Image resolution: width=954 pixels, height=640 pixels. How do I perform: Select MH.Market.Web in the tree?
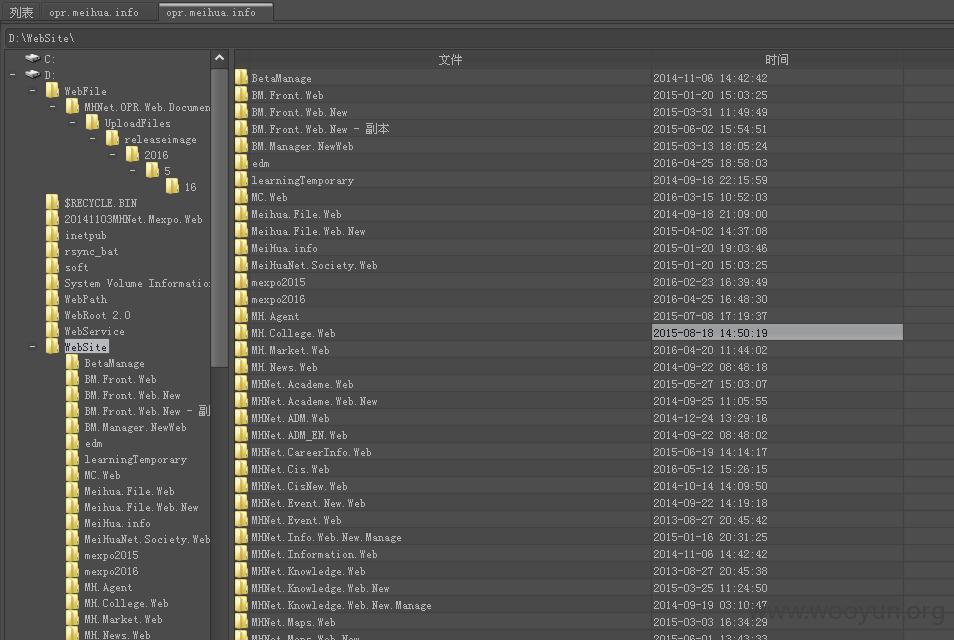pos(123,619)
